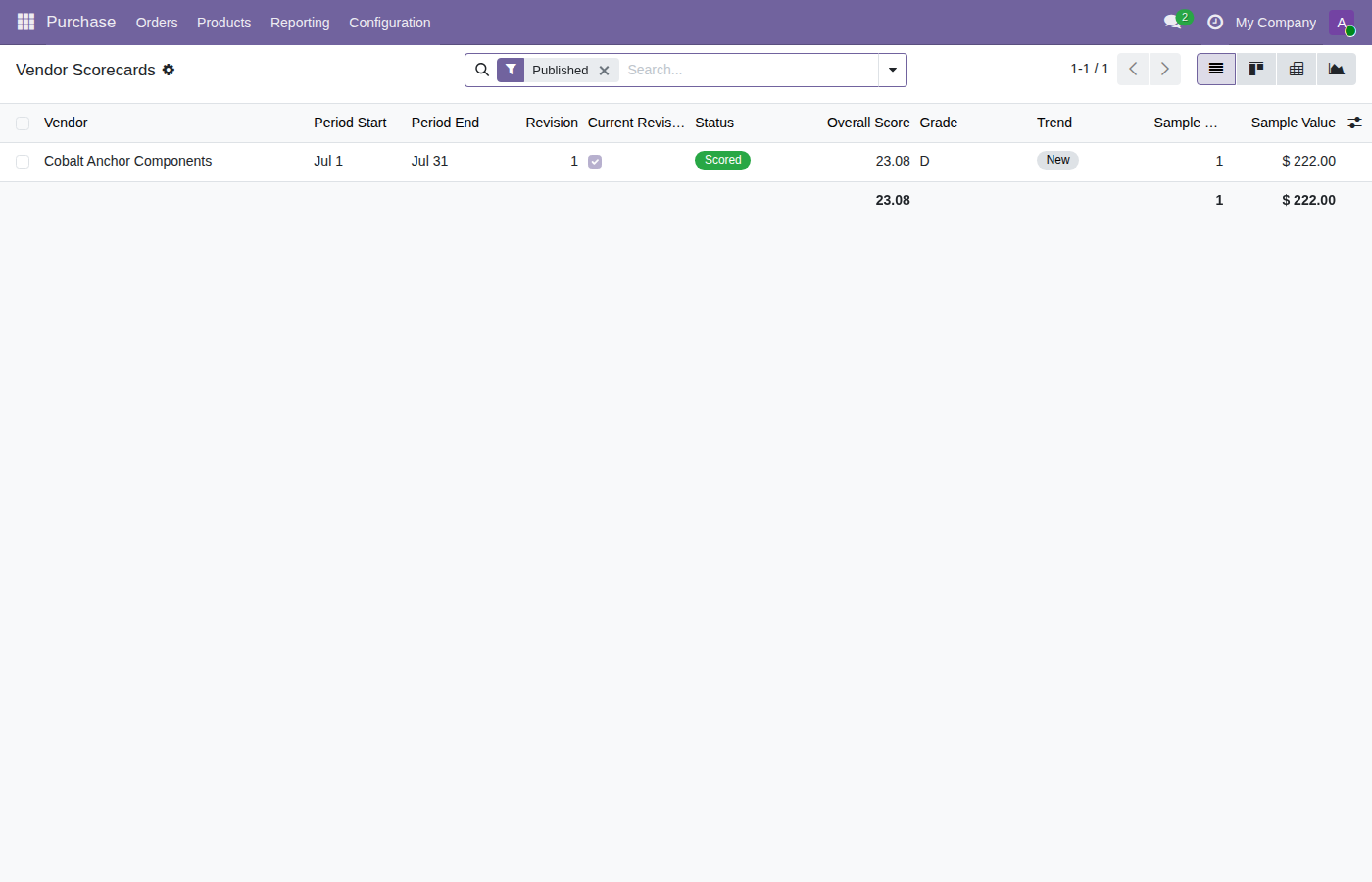Go to previous page of records
1372x882 pixels.
pyautogui.click(x=1133, y=69)
